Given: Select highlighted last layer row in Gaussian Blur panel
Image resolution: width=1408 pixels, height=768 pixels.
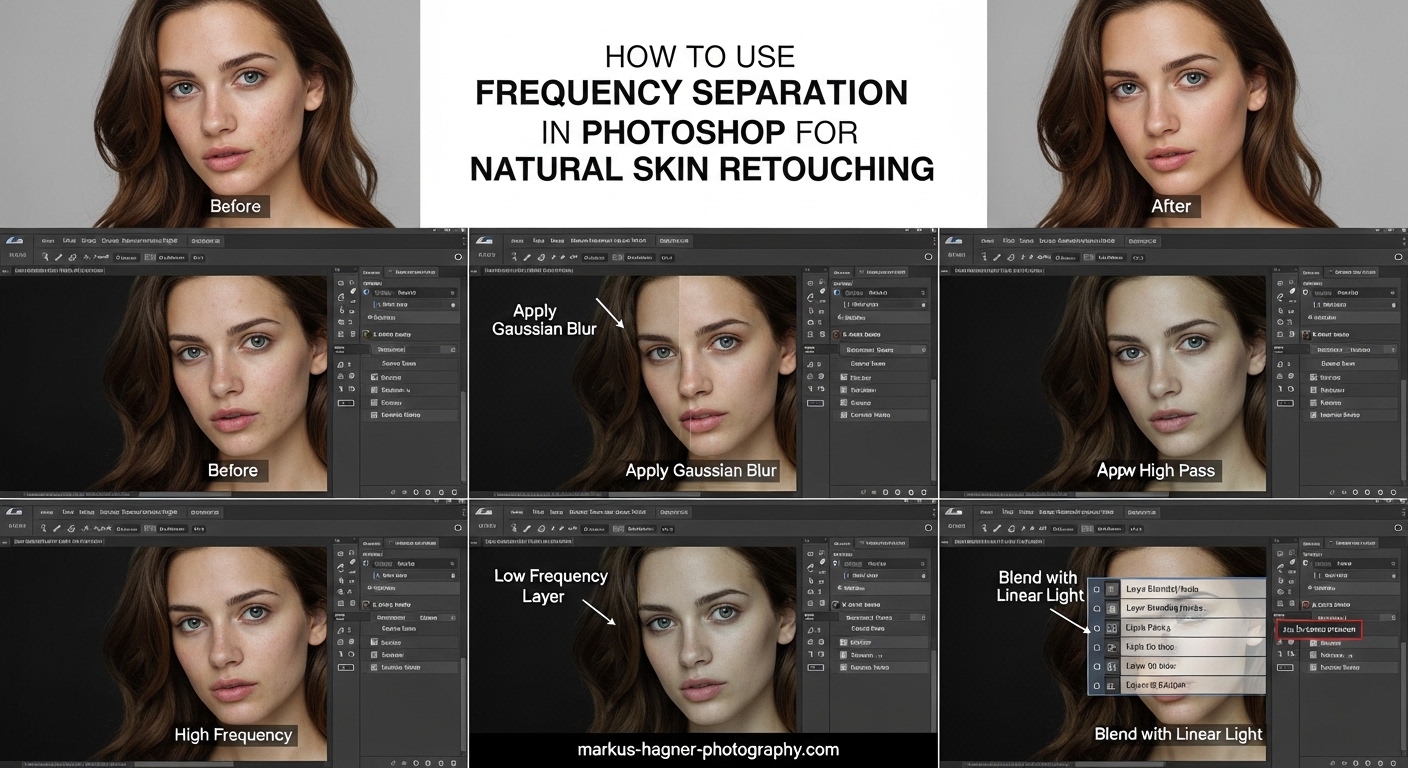Looking at the screenshot, I should coord(880,415).
